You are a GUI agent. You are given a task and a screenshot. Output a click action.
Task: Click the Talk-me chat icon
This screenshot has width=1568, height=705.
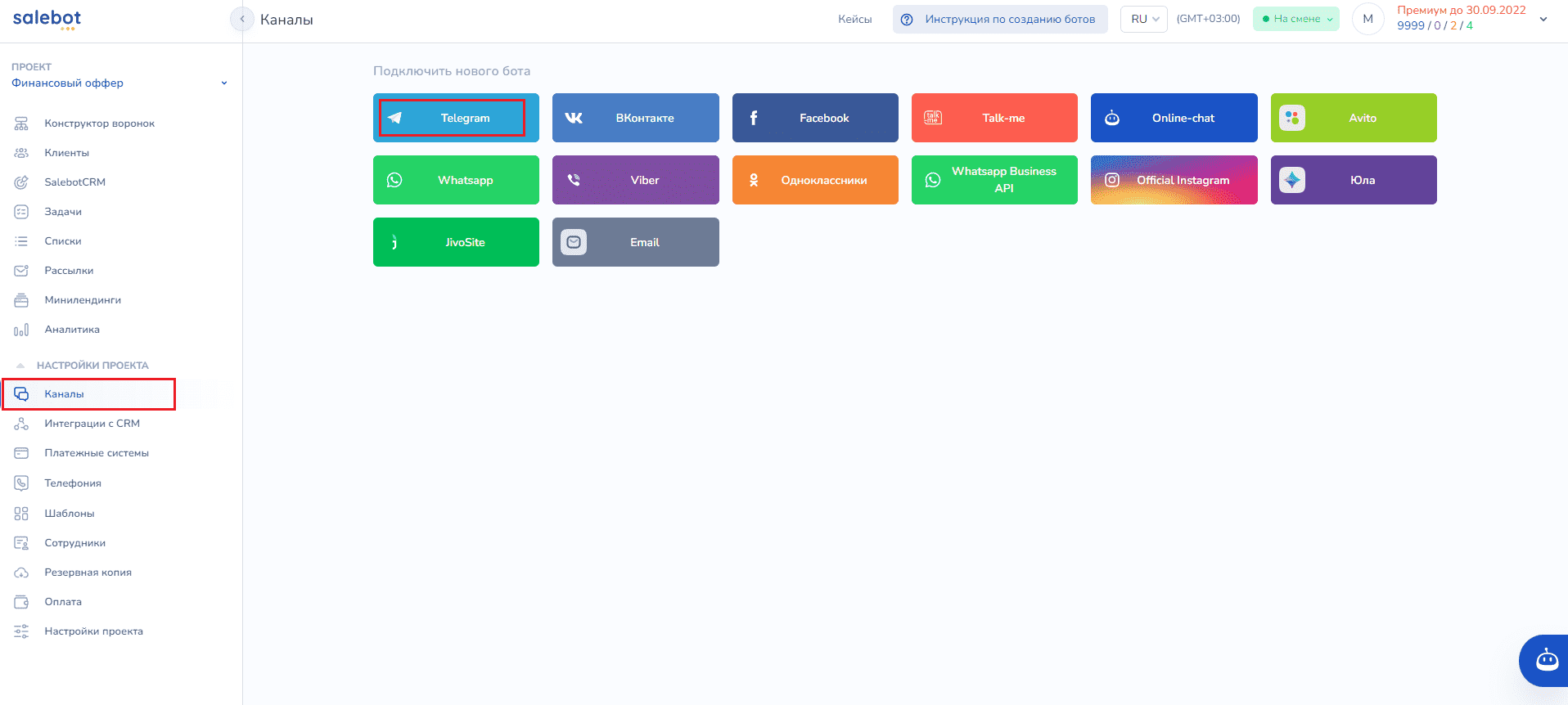[933, 118]
